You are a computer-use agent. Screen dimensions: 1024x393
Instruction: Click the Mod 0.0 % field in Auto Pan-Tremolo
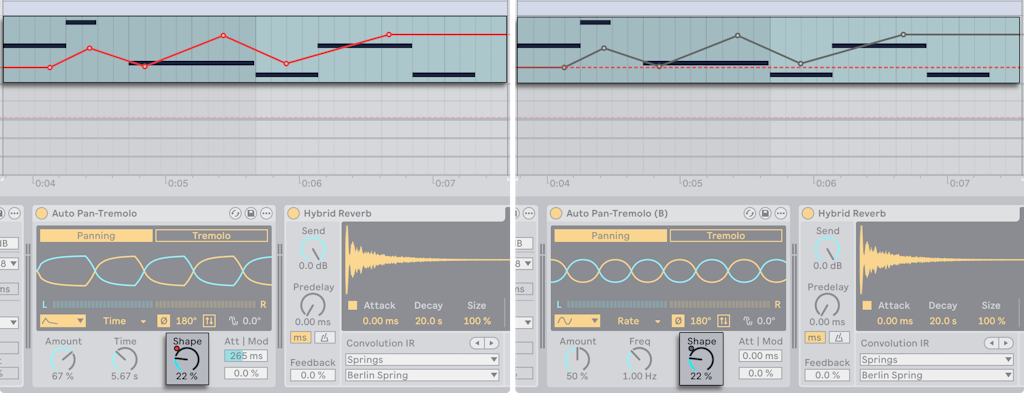(246, 373)
